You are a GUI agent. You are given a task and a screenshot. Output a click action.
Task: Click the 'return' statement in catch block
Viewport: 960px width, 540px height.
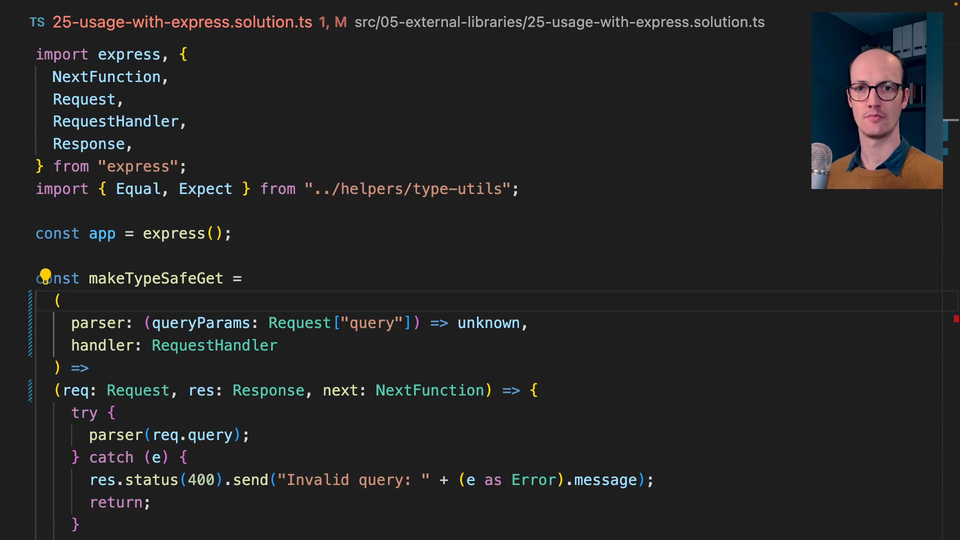tap(118, 502)
